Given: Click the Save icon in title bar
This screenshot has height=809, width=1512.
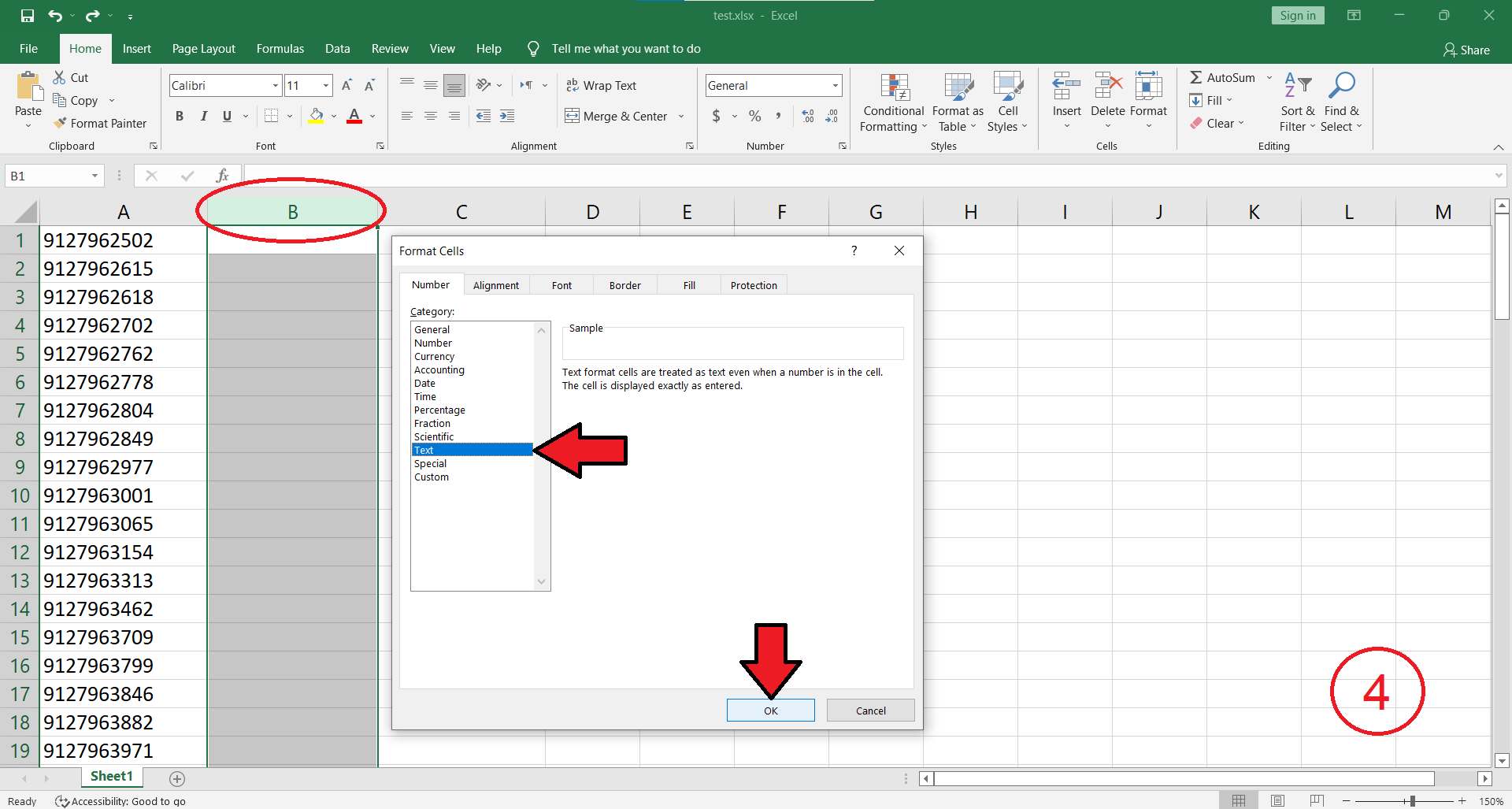Looking at the screenshot, I should 28,16.
